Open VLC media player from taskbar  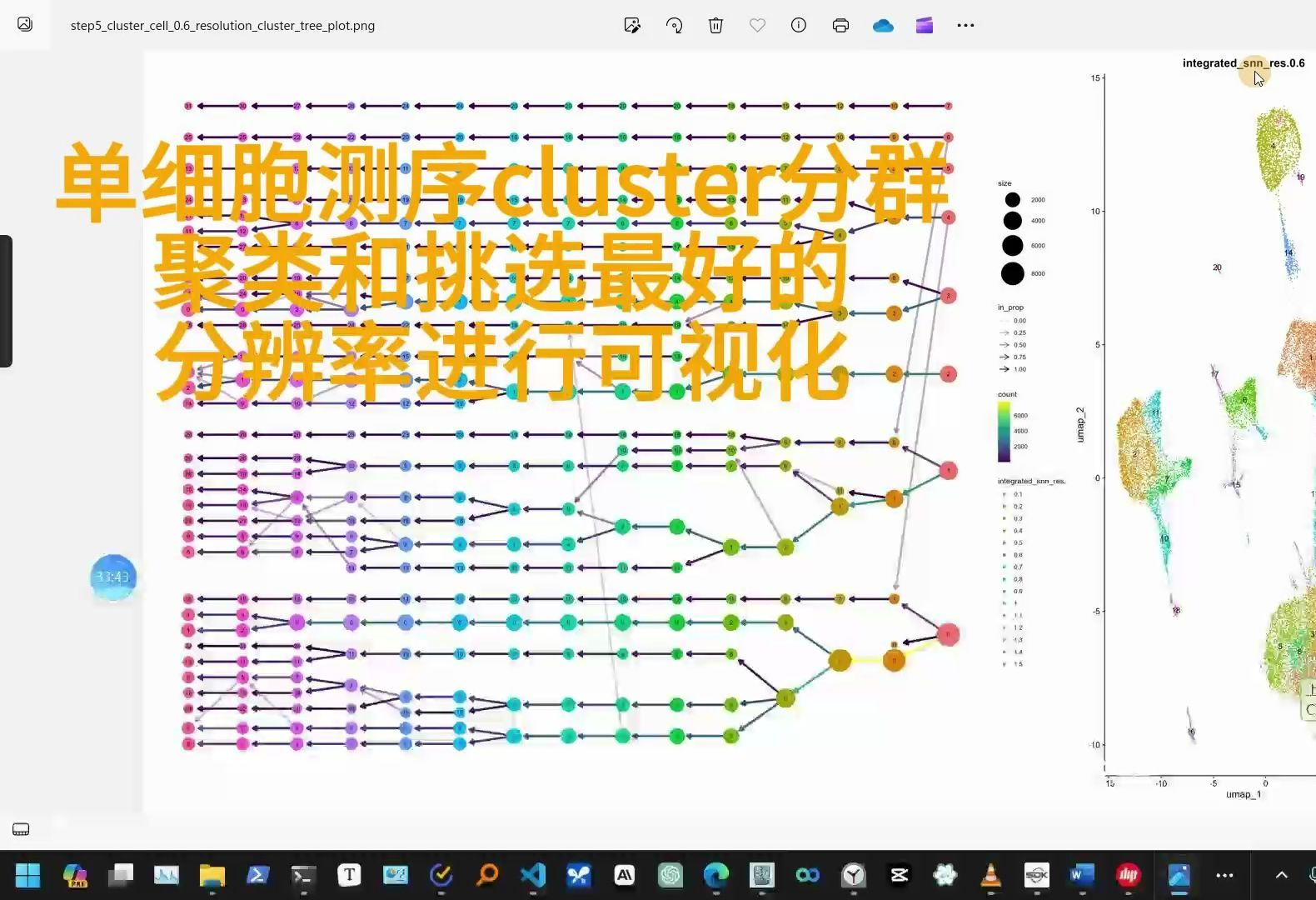point(991,875)
